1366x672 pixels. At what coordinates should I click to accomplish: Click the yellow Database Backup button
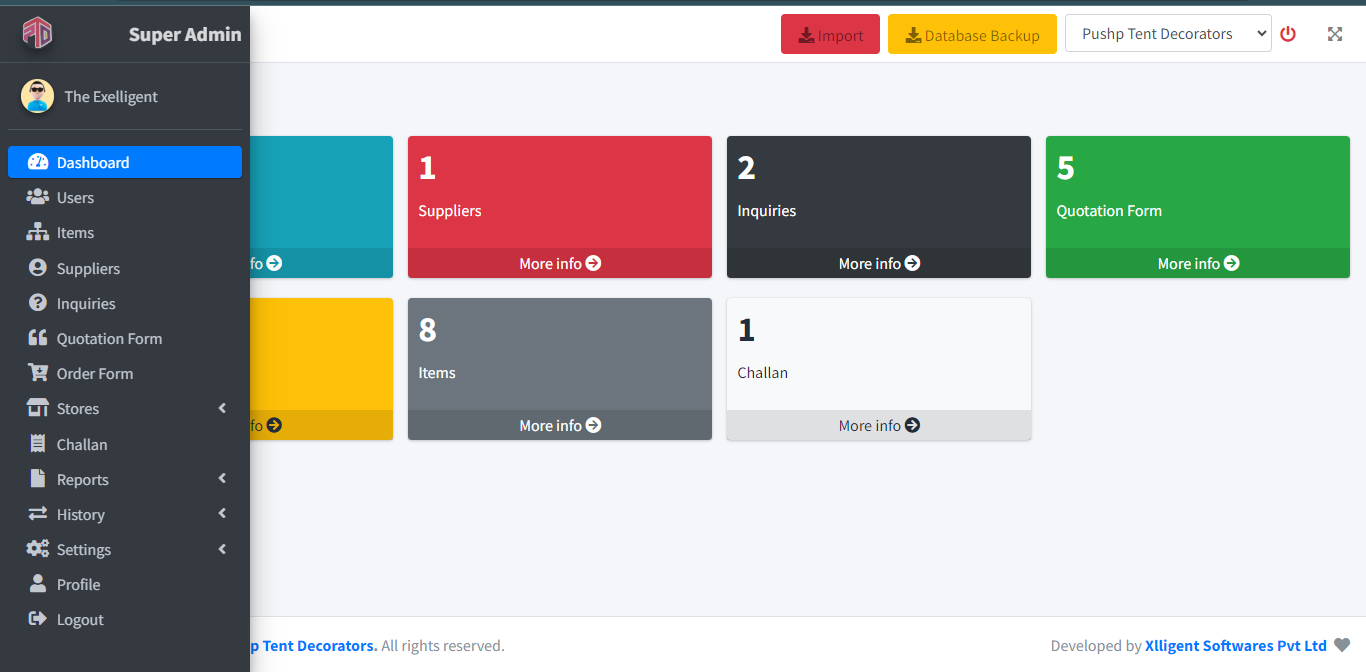pyautogui.click(x=971, y=35)
